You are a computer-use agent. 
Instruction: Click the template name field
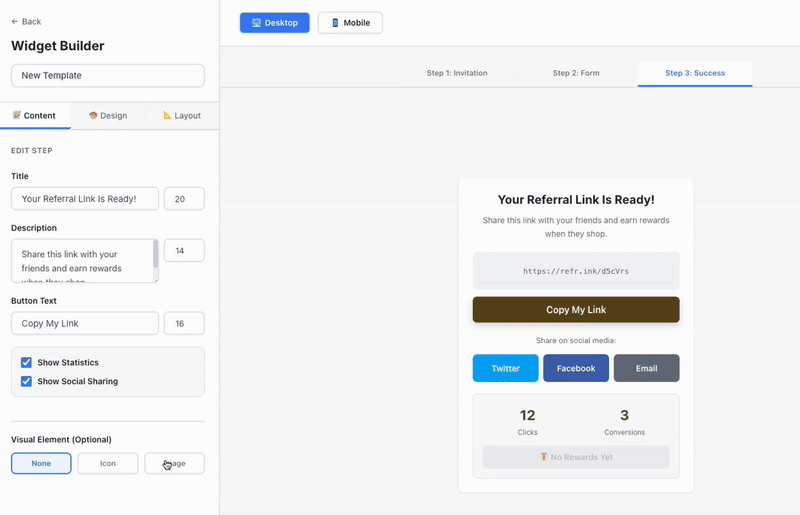tap(108, 76)
